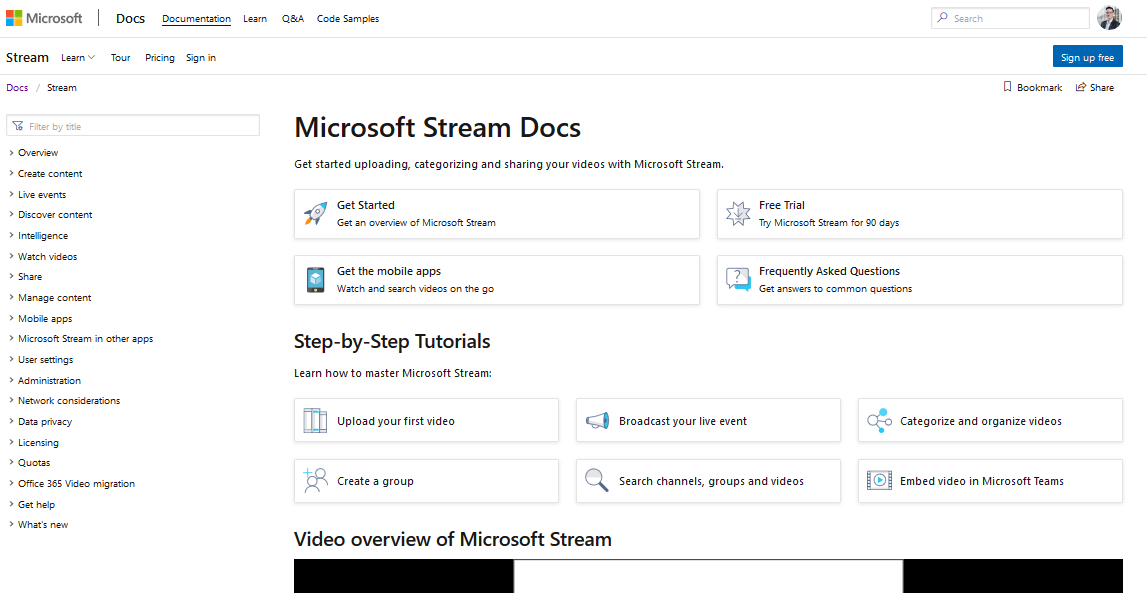Expand the Watch videos section
Viewport: 1147px width, 593px height.
(12, 257)
